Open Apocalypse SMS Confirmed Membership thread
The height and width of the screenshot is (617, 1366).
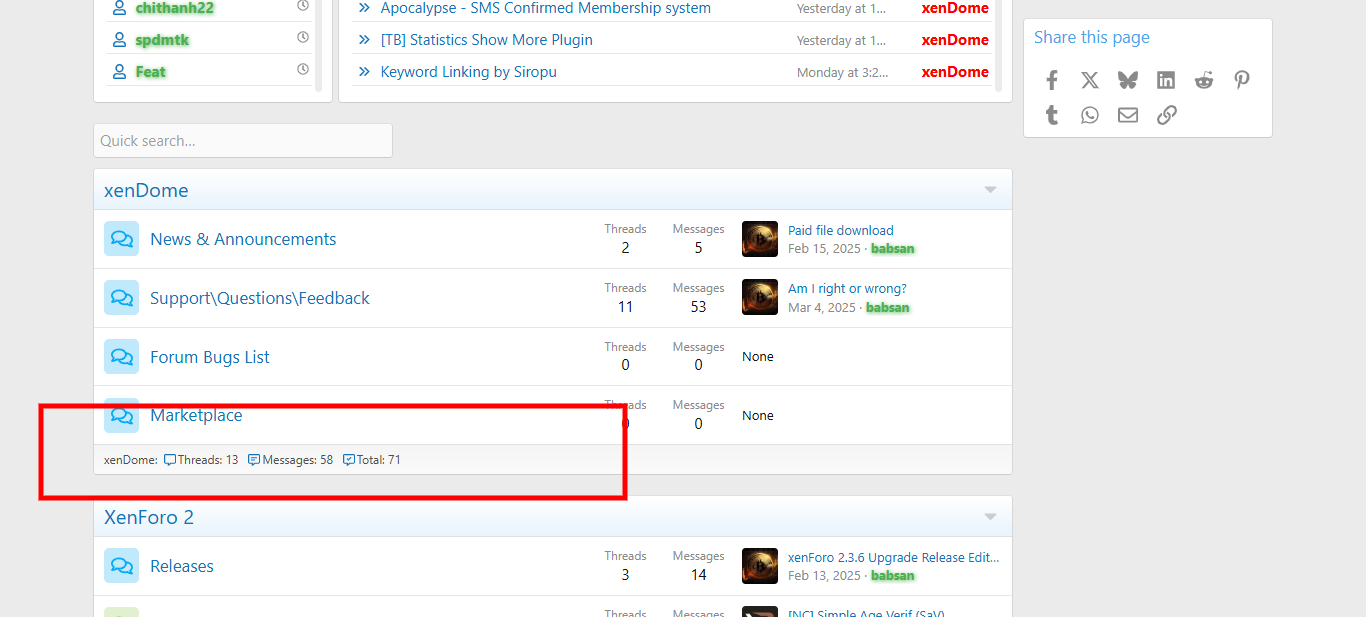pos(546,8)
